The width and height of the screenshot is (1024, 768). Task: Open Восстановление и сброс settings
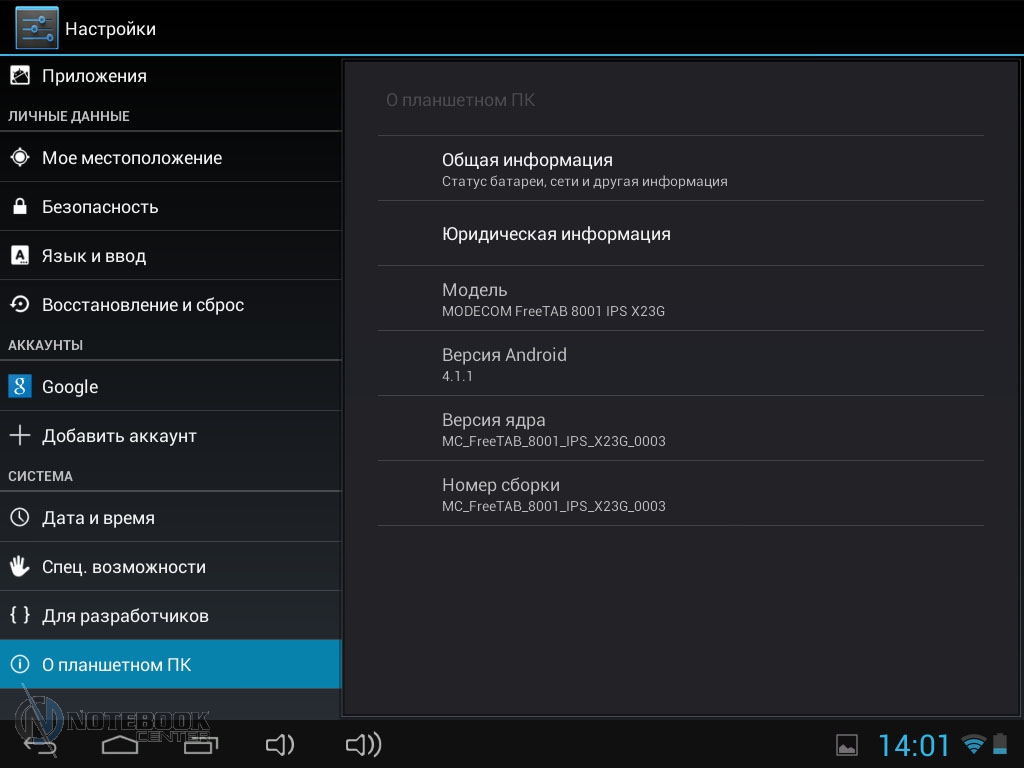pyautogui.click(x=142, y=305)
